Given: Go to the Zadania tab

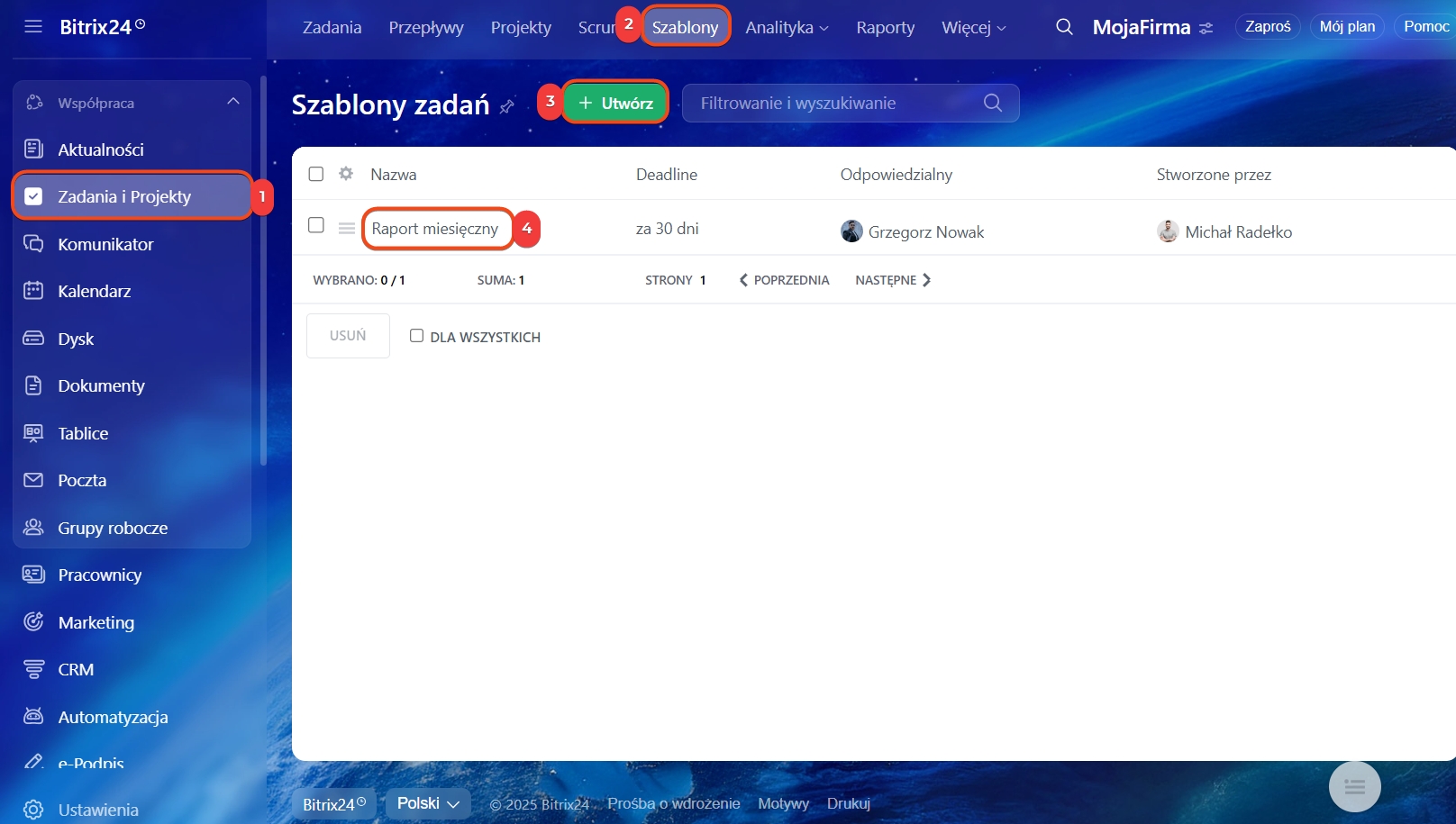Looking at the screenshot, I should coord(332,28).
